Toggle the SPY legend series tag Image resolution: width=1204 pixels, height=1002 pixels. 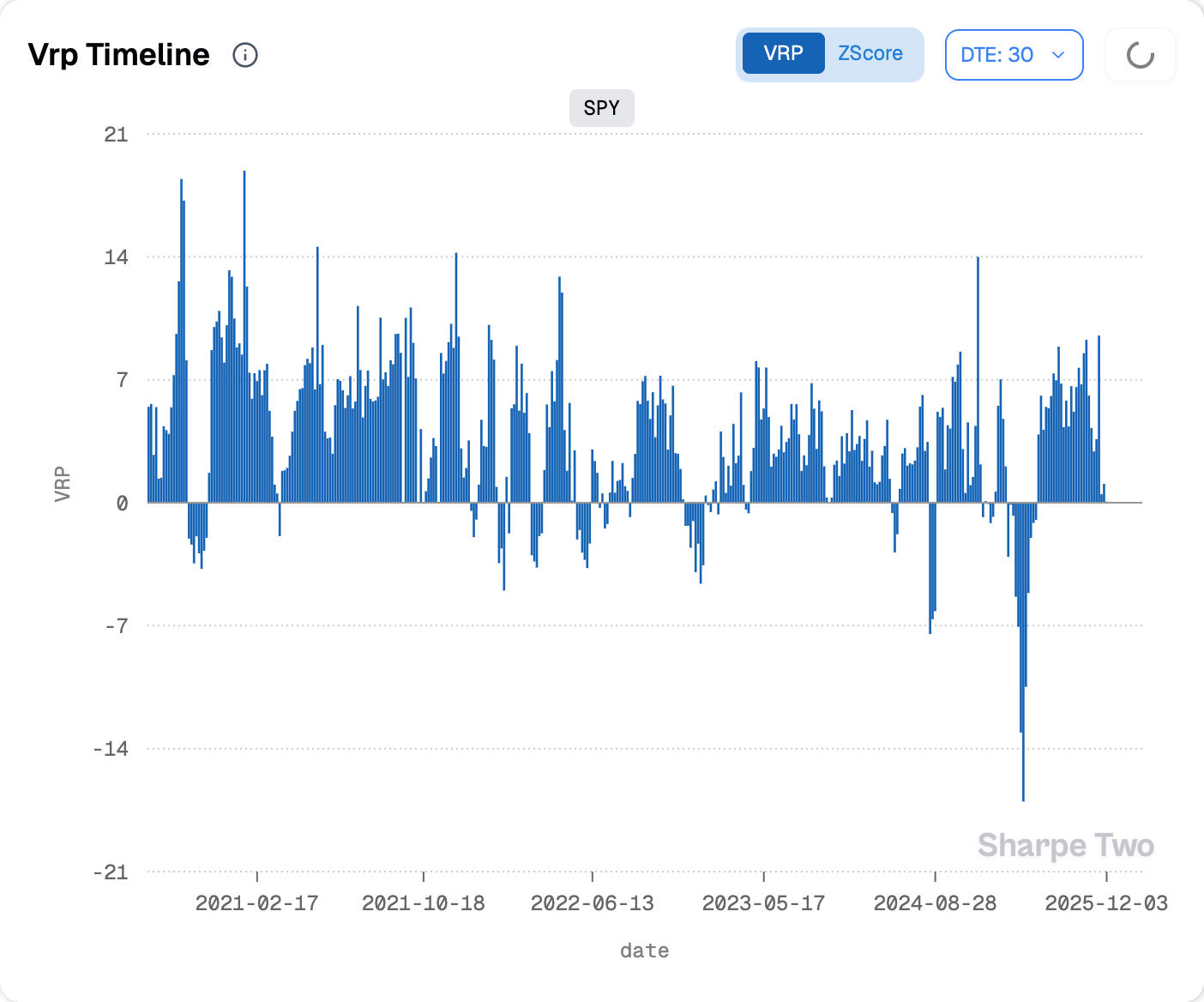click(601, 108)
